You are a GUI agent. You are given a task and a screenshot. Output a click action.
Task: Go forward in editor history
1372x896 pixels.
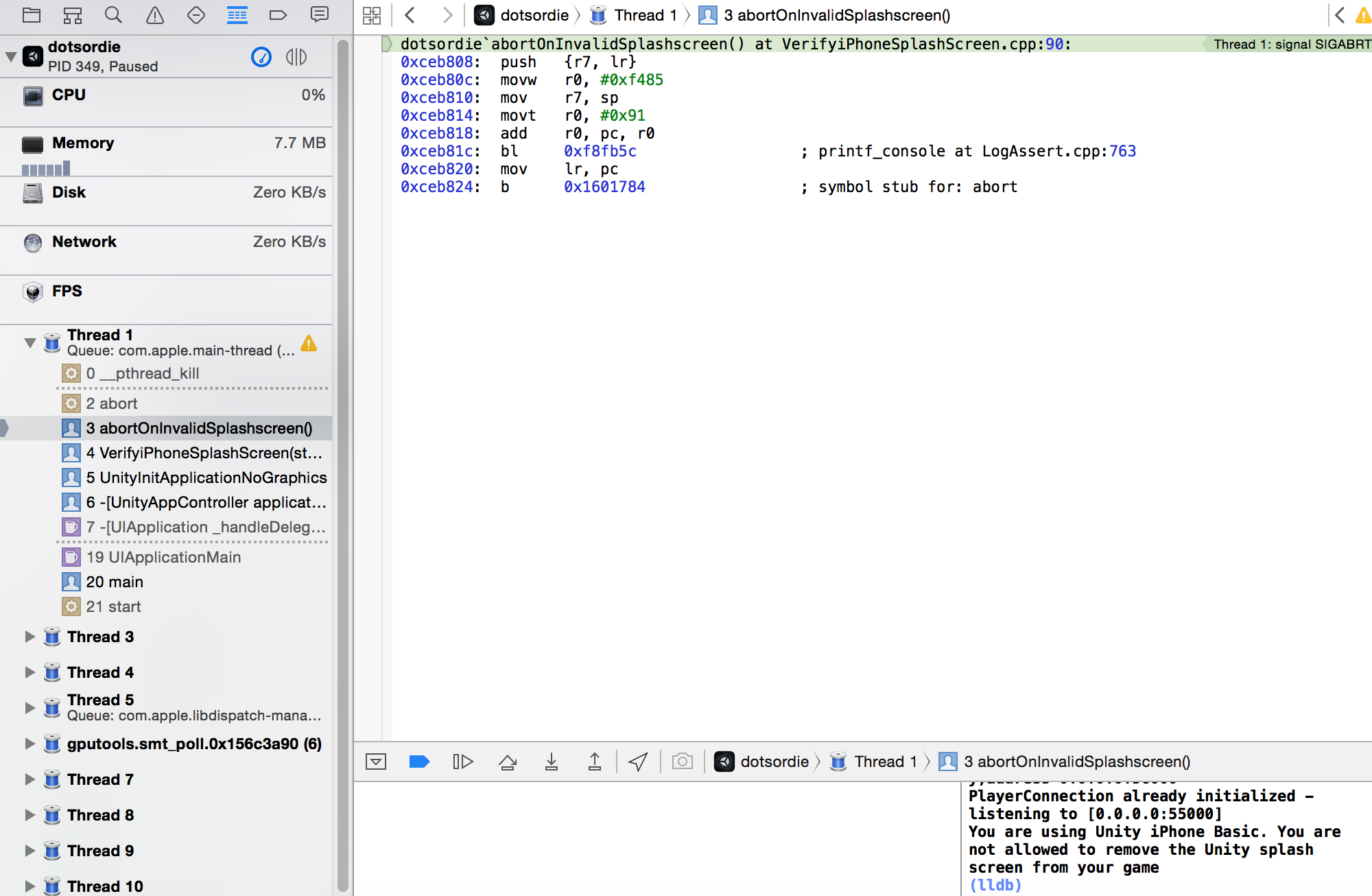[x=447, y=14]
